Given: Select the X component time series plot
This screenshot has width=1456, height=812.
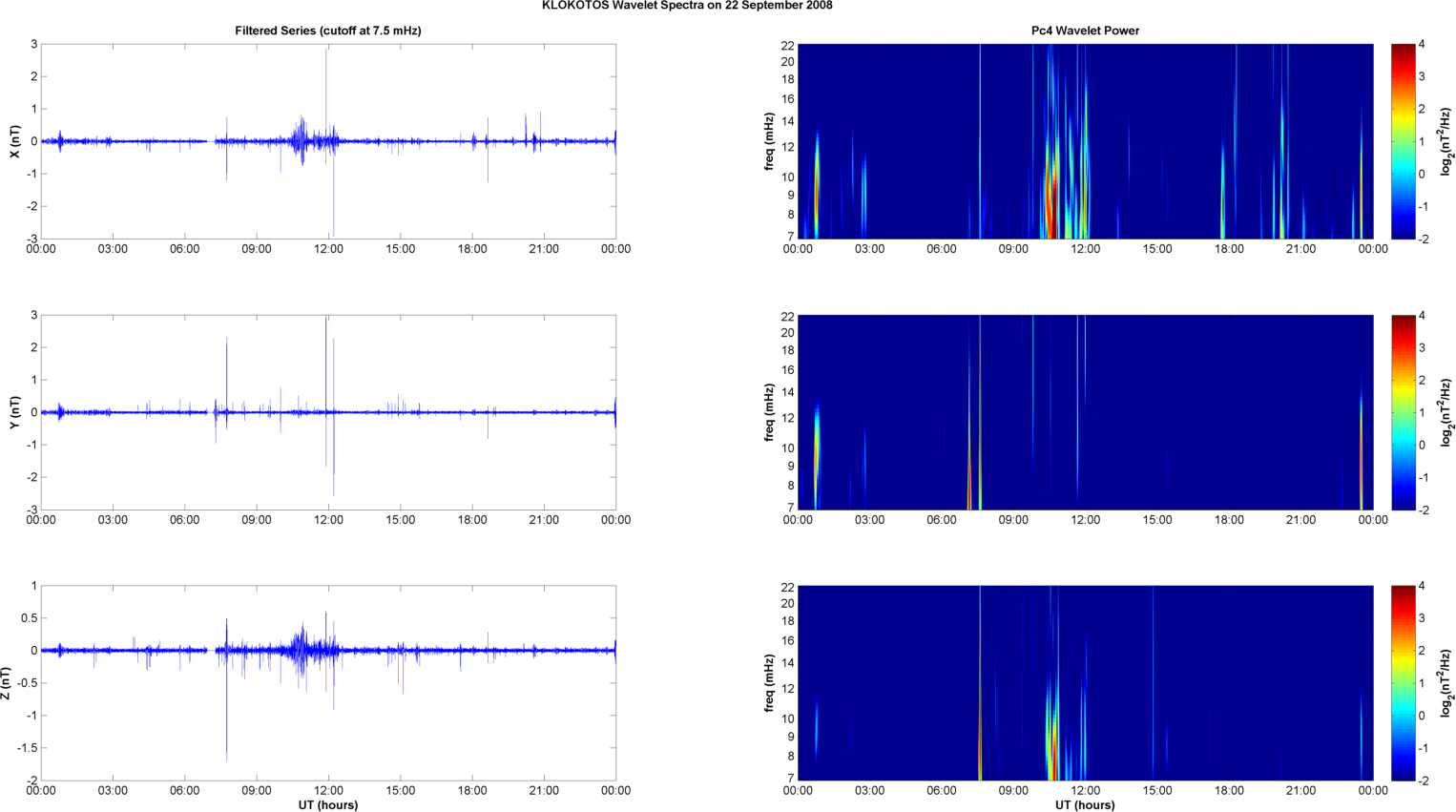Looking at the screenshot, I should point(327,141).
